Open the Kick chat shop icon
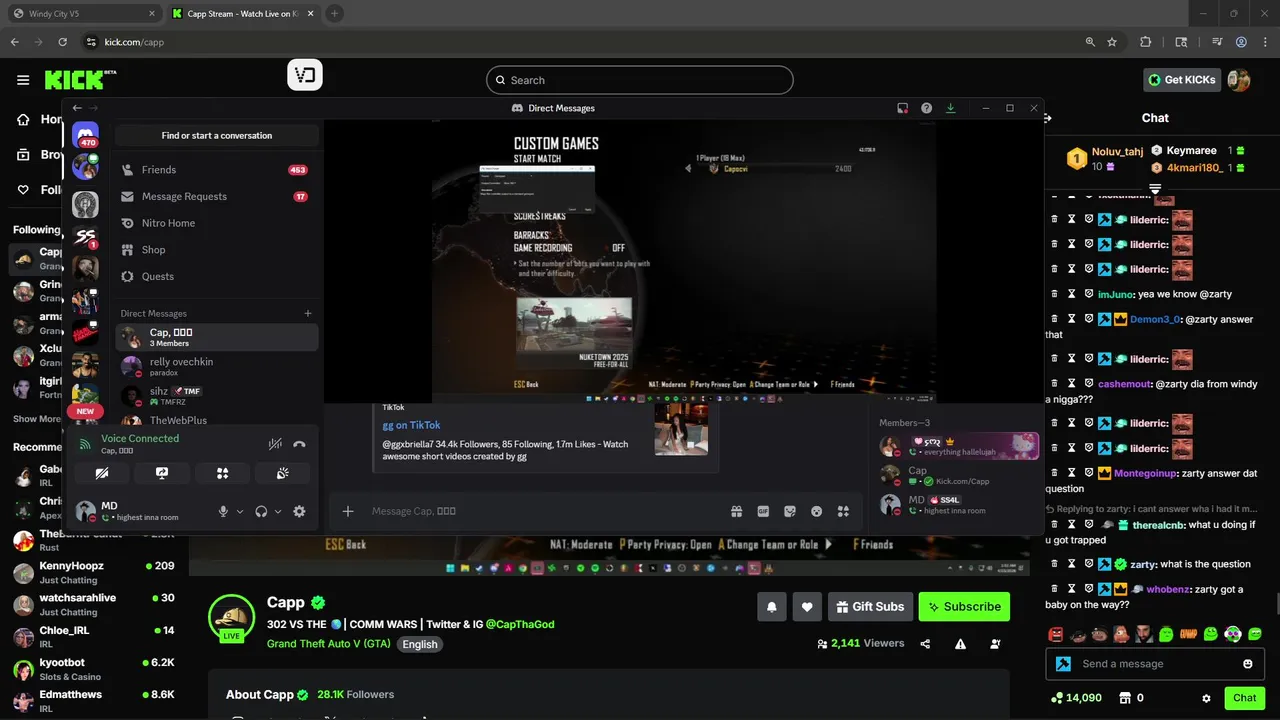 [1124, 698]
